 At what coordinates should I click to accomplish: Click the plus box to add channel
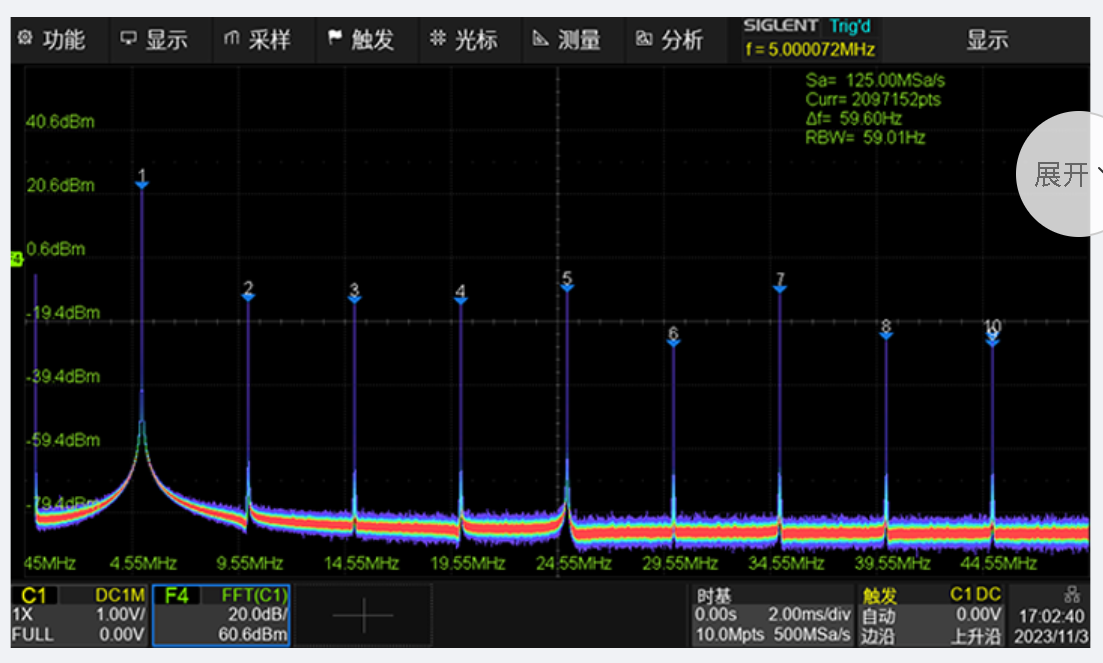(x=363, y=615)
